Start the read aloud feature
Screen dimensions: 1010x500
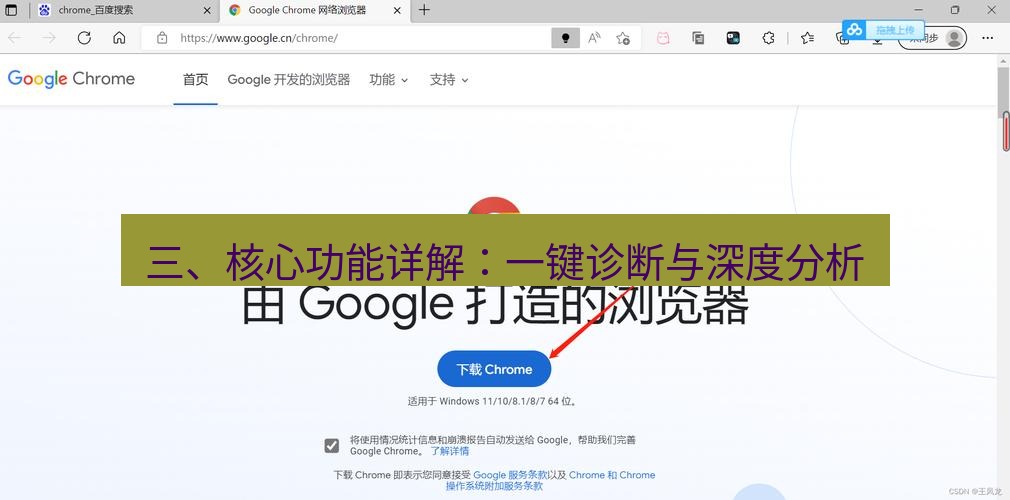click(594, 38)
